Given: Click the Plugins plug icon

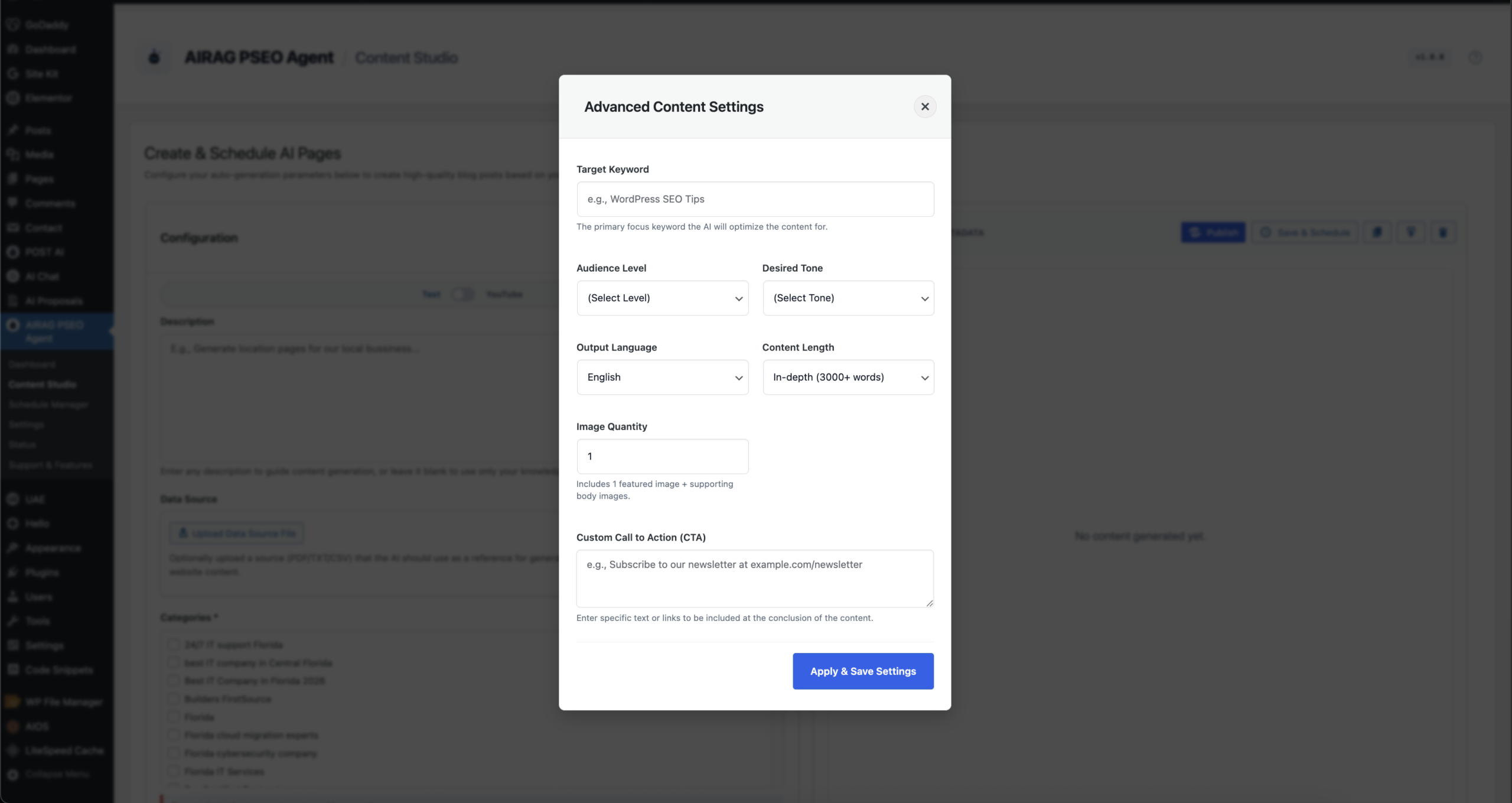Looking at the screenshot, I should point(12,572).
